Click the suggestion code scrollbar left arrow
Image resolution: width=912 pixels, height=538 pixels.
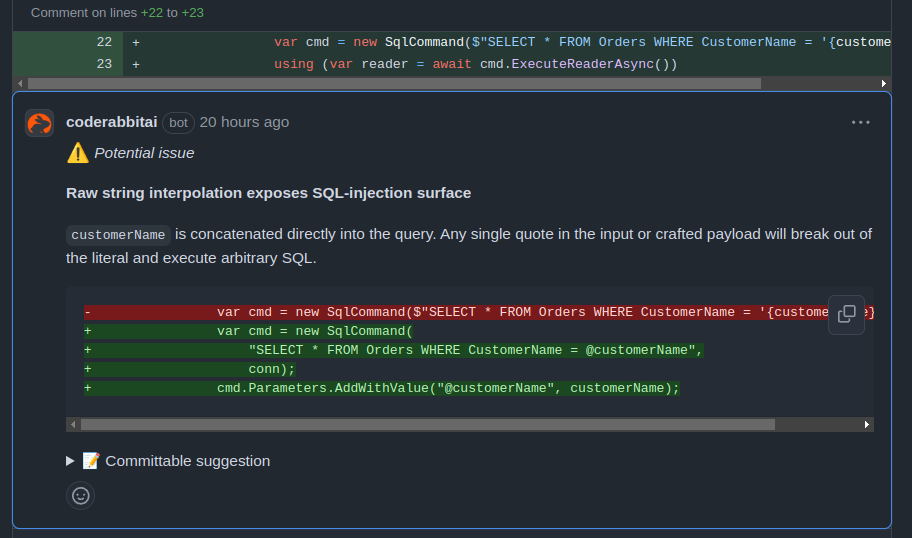pos(73,425)
